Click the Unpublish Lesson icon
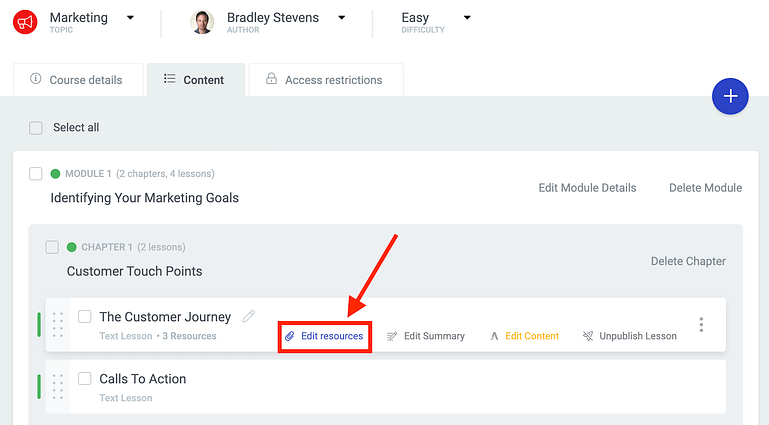 [x=588, y=336]
